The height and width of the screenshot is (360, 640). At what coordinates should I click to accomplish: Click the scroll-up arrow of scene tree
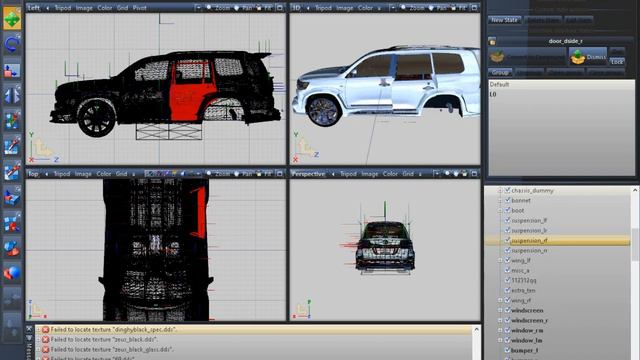point(635,190)
